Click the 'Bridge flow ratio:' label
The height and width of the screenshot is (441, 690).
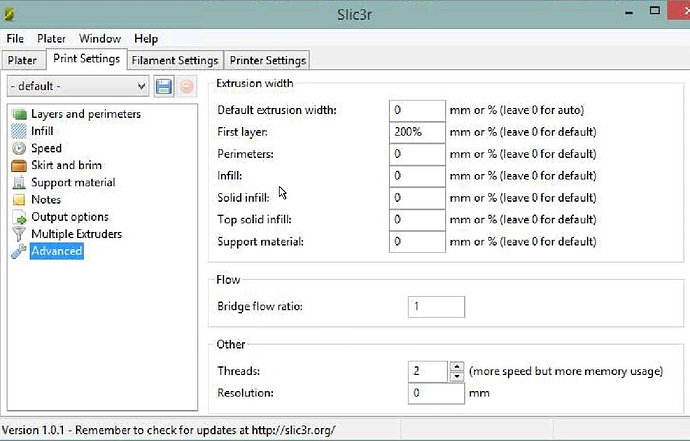(x=260, y=306)
